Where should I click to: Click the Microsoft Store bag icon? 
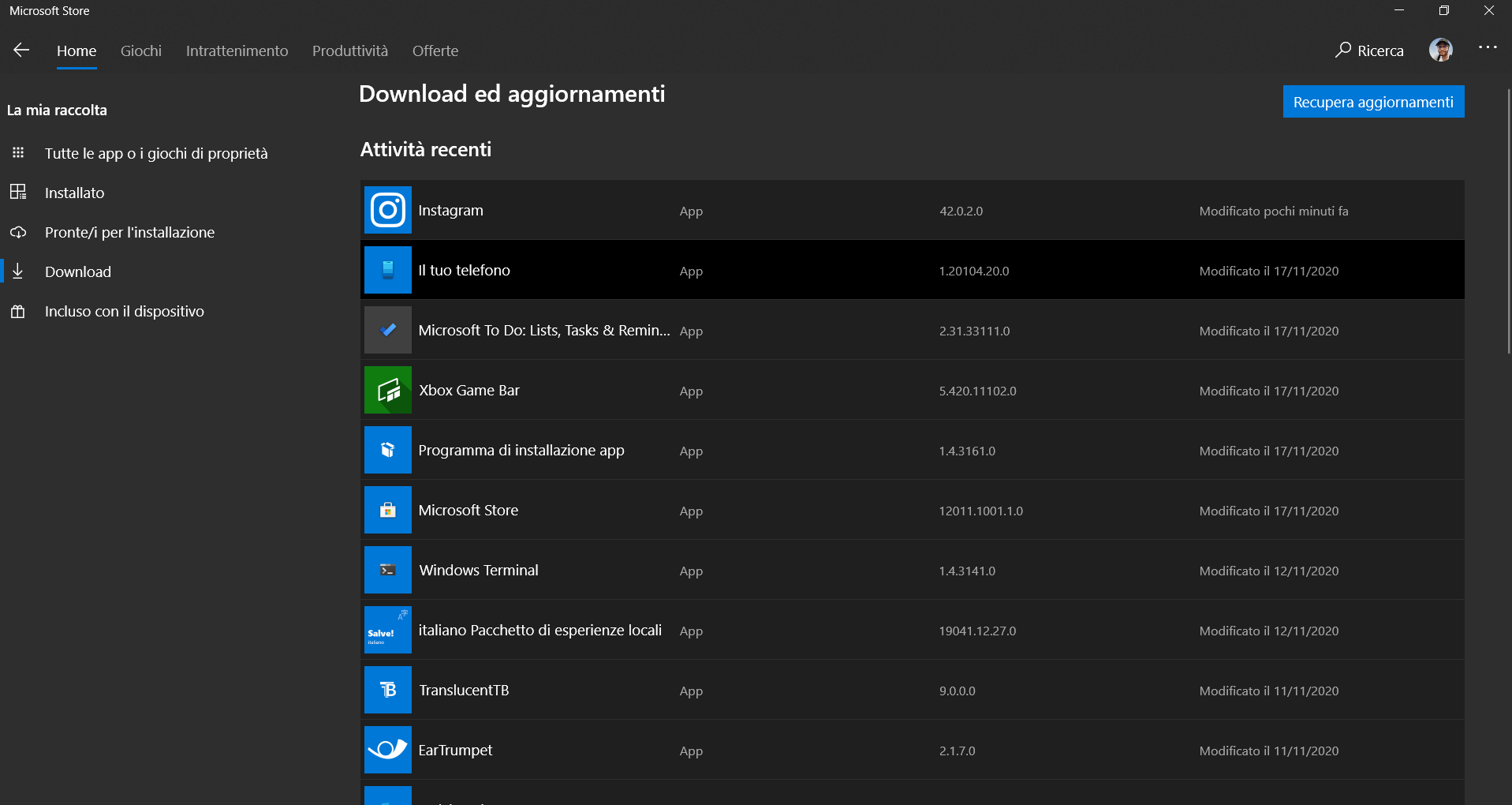388,510
